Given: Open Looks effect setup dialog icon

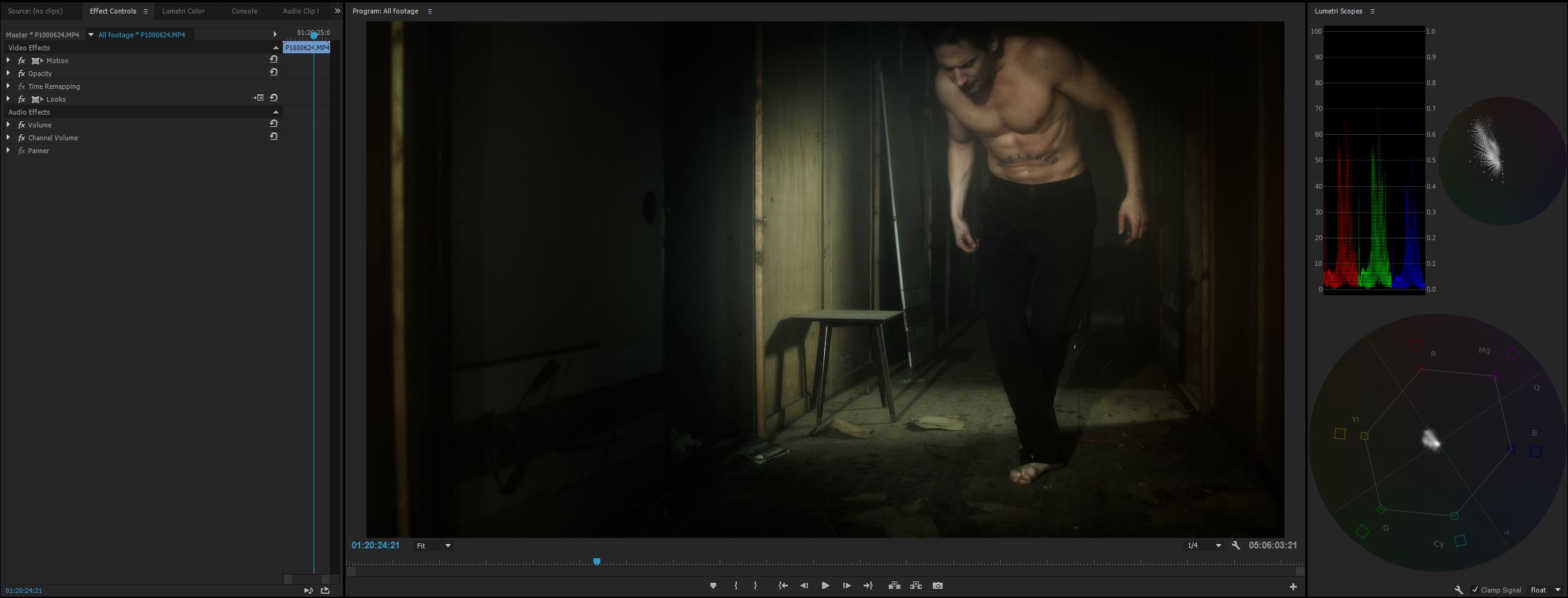Looking at the screenshot, I should tap(258, 98).
